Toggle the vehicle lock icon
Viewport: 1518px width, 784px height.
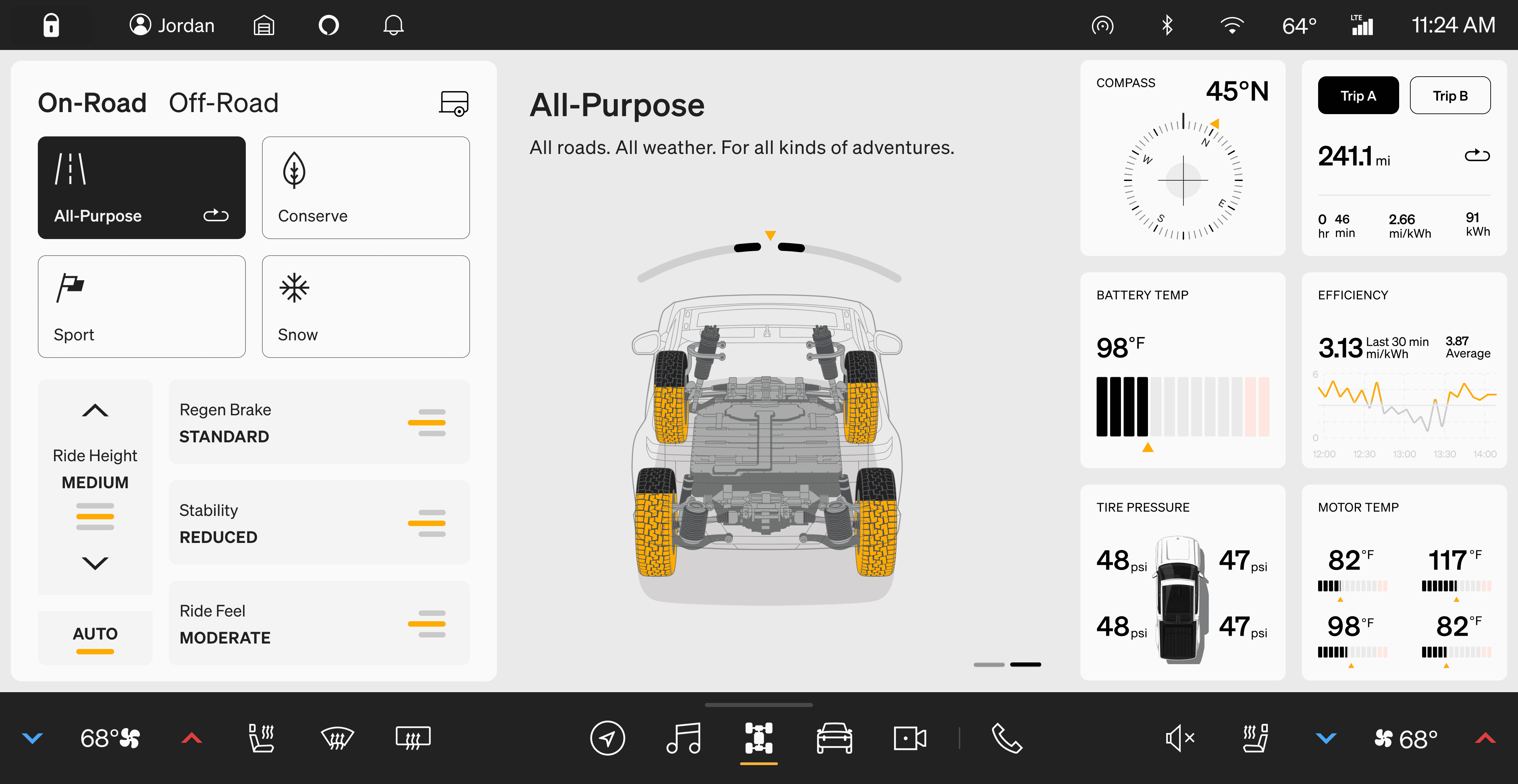51,25
